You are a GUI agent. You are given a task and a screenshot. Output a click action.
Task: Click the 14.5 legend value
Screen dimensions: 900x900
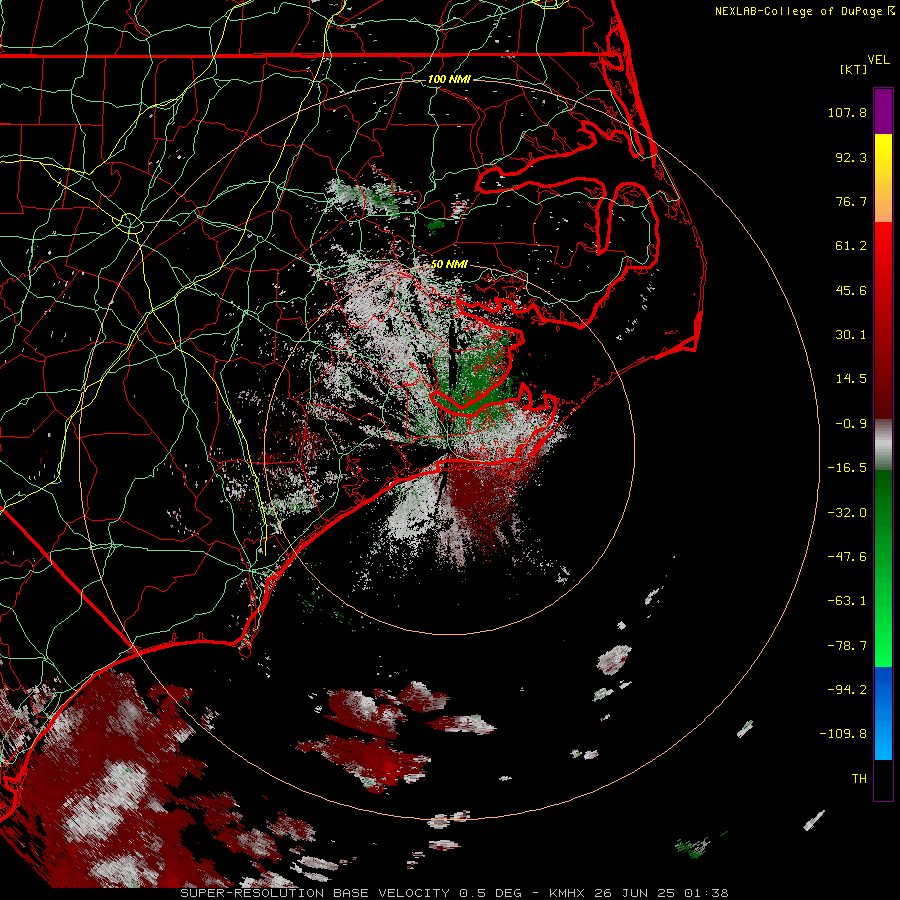click(x=851, y=379)
